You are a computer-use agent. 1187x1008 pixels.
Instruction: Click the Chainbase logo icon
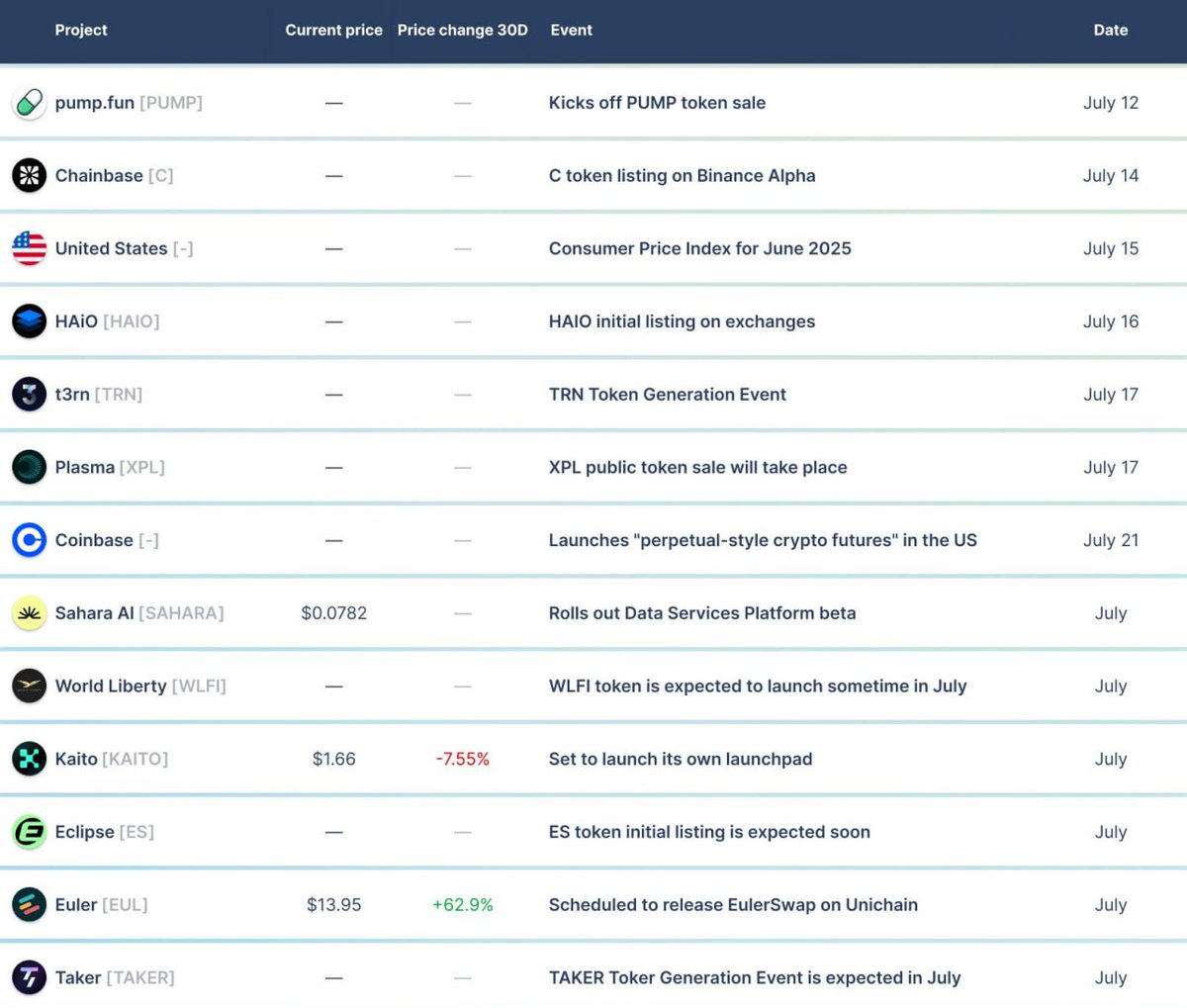tap(30, 176)
